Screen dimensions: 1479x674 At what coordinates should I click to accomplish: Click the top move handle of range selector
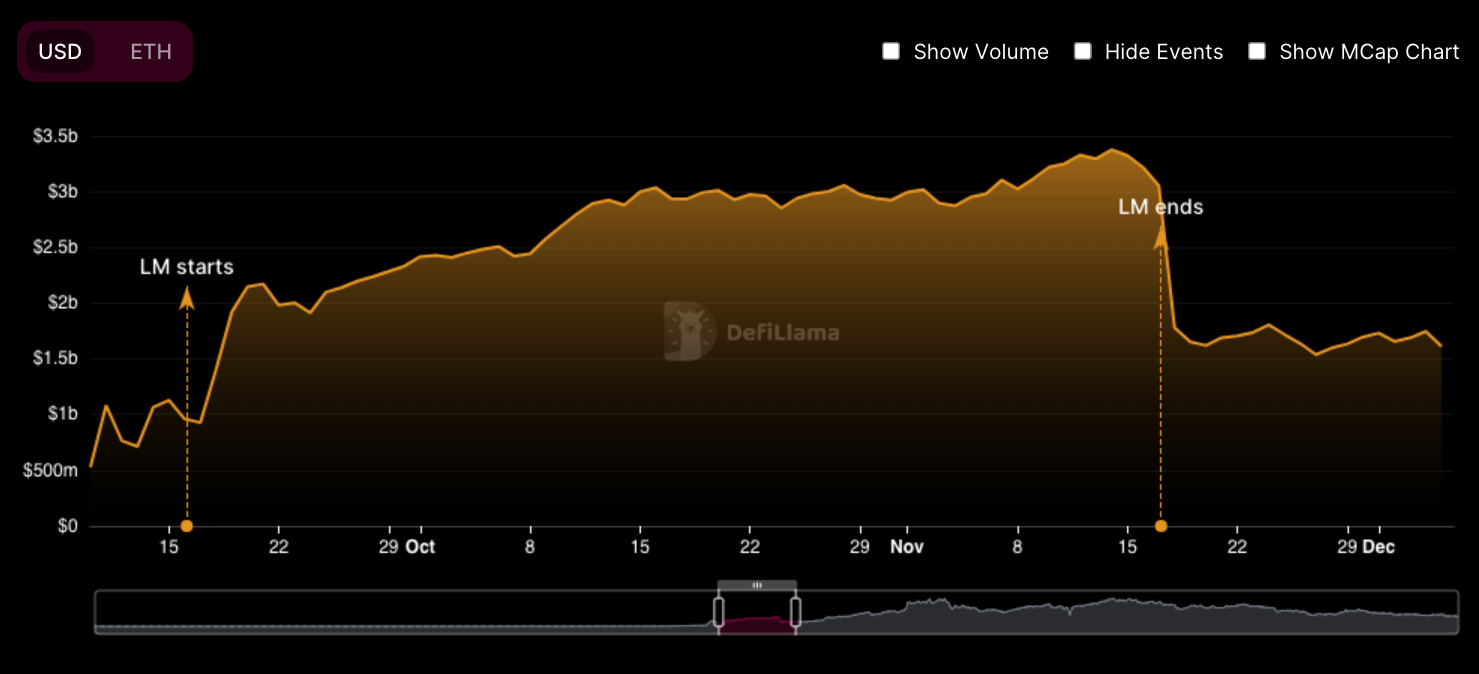757,585
